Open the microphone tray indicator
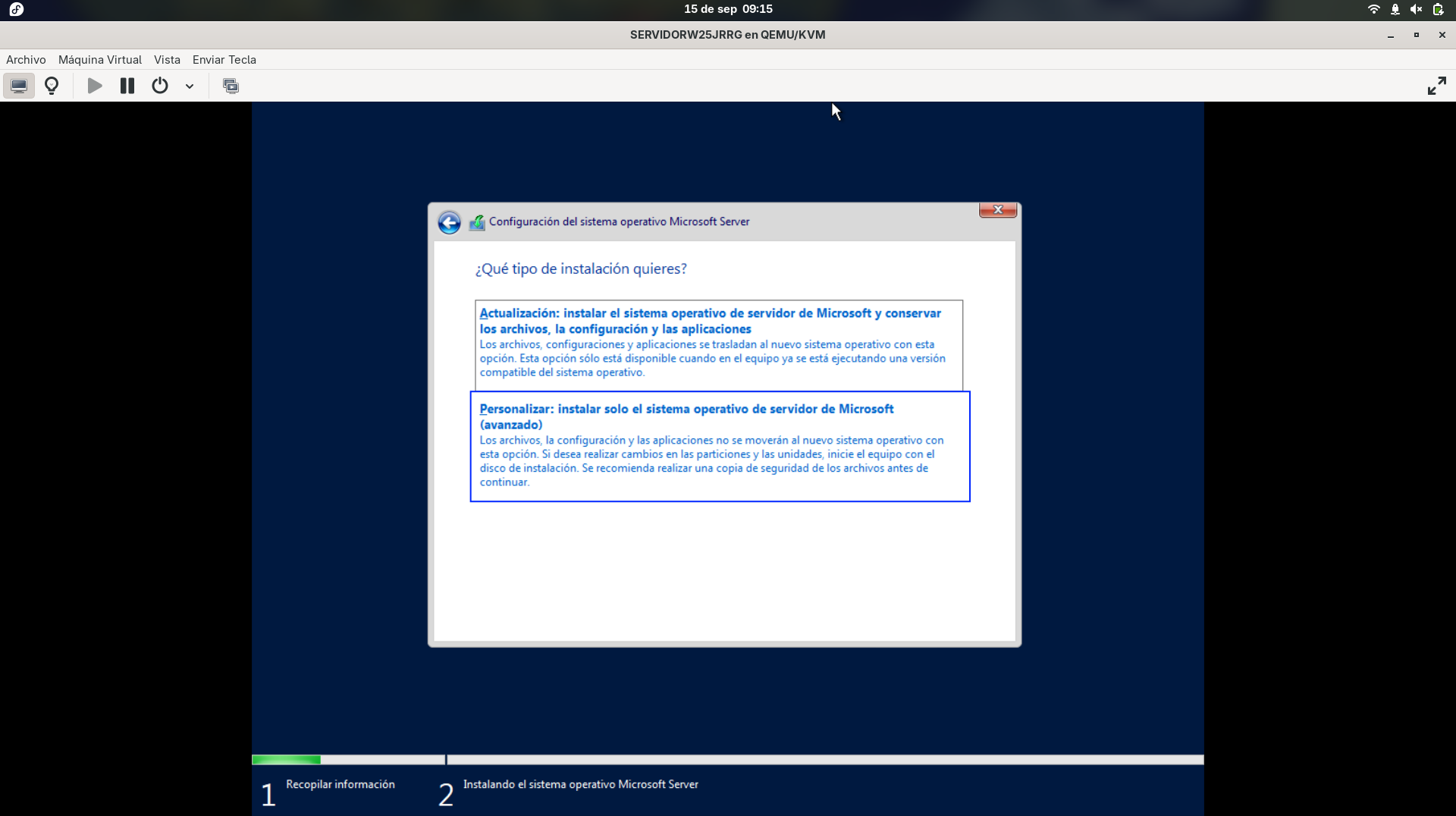Screen dimensions: 1456x816 point(1395,9)
